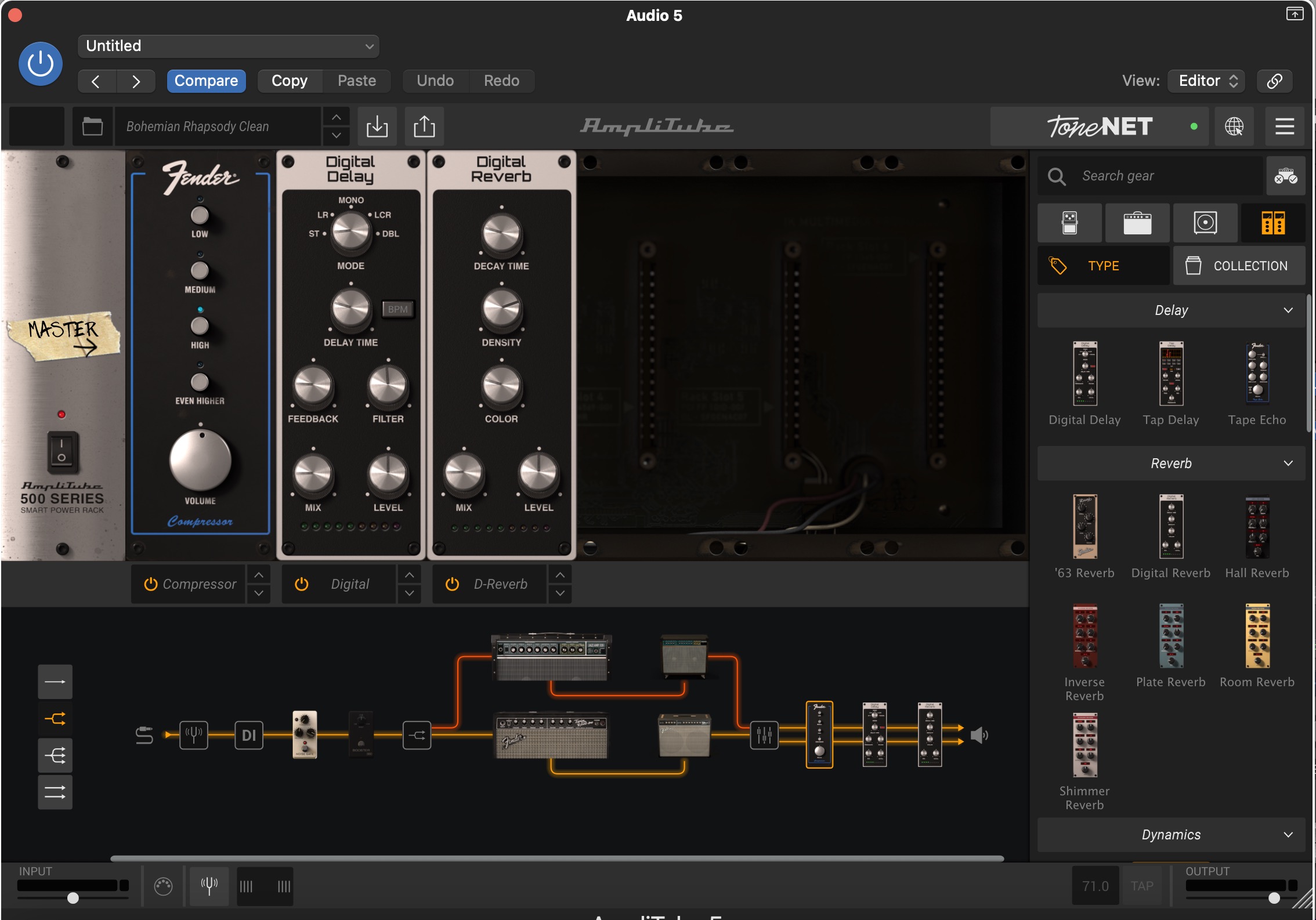The width and height of the screenshot is (1316, 920).
Task: Select the split dual-amp routing icon
Action: point(55,719)
